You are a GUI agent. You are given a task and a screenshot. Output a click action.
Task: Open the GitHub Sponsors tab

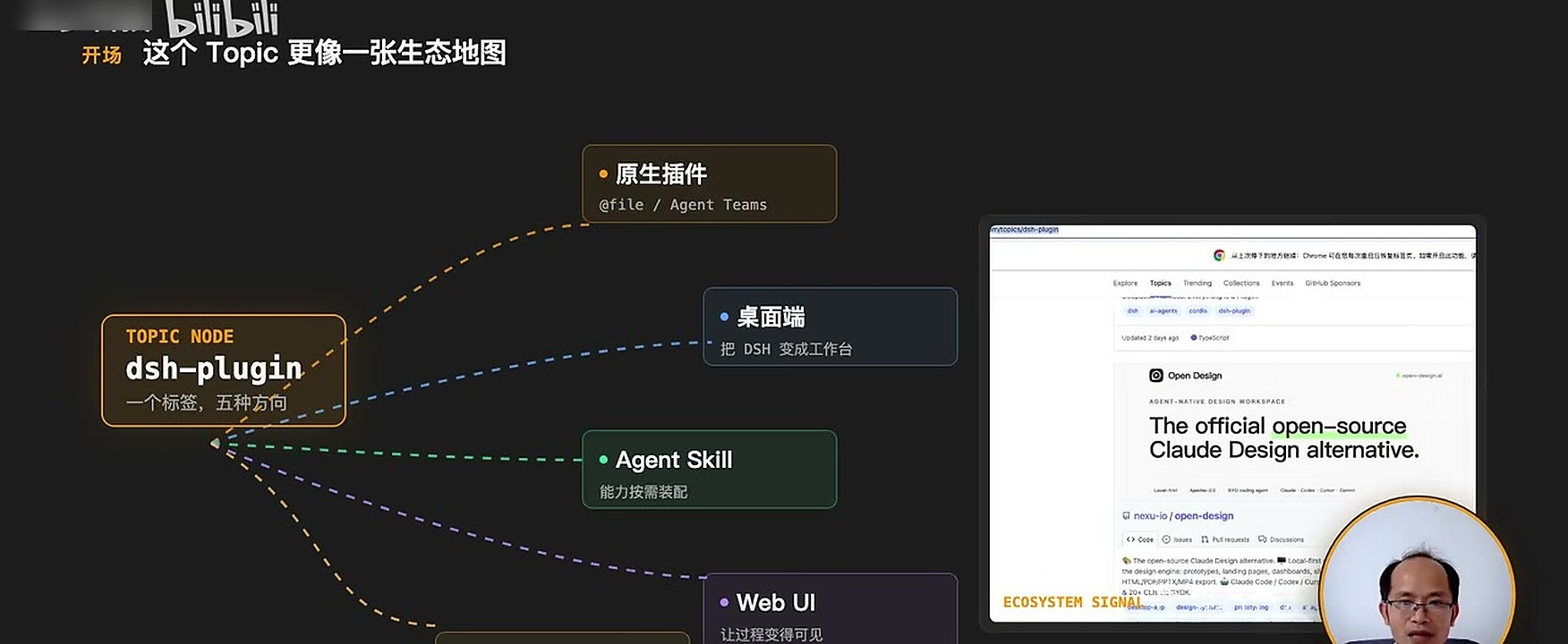1333,283
